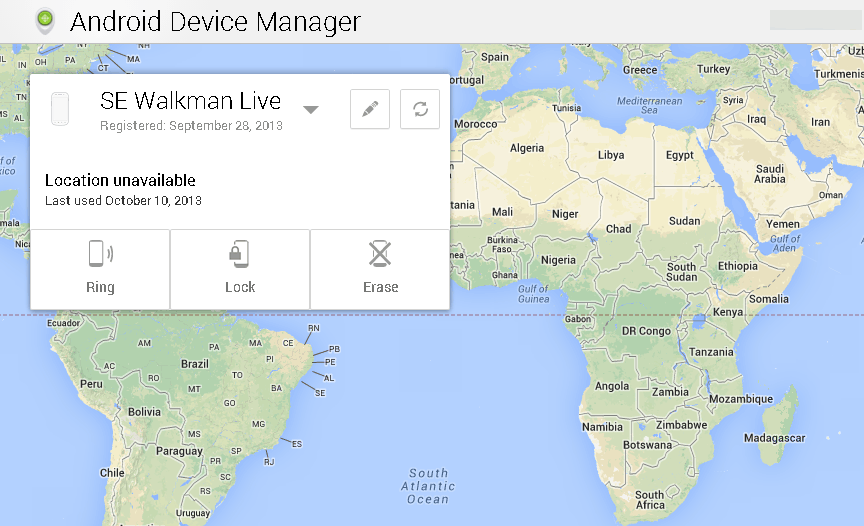Click the Brazil label on the map
The height and width of the screenshot is (526, 864).
point(195,364)
